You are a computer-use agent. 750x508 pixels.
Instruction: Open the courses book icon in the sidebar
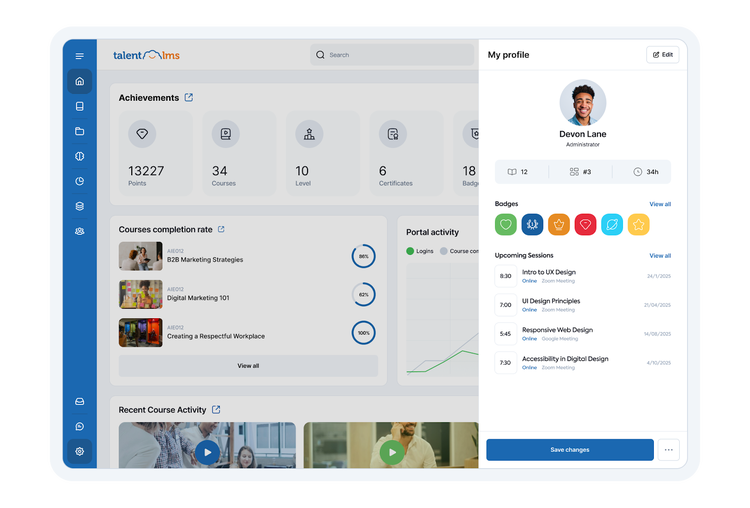click(x=79, y=106)
